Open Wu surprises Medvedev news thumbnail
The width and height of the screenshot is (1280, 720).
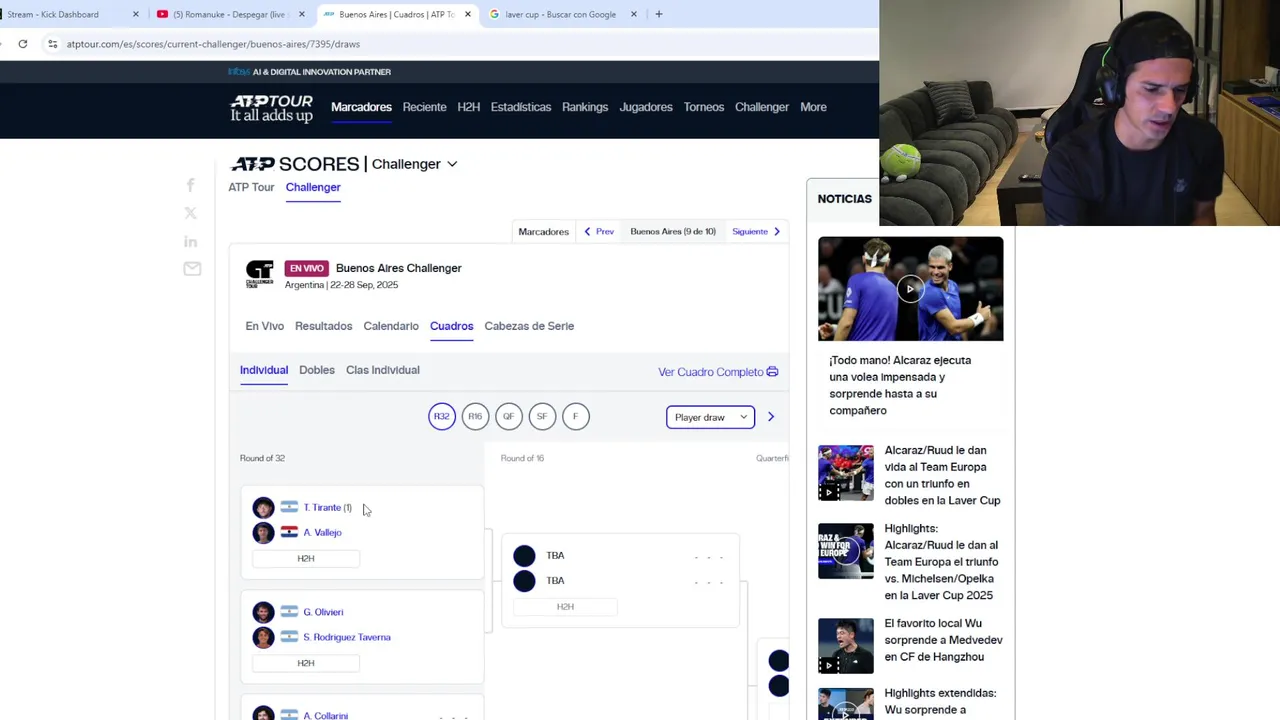coord(845,645)
